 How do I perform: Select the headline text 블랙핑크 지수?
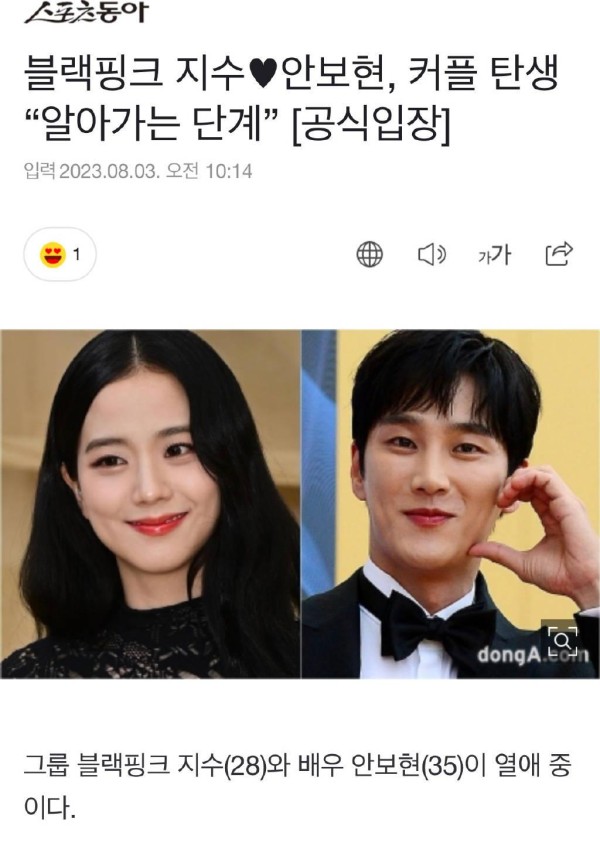137,74
